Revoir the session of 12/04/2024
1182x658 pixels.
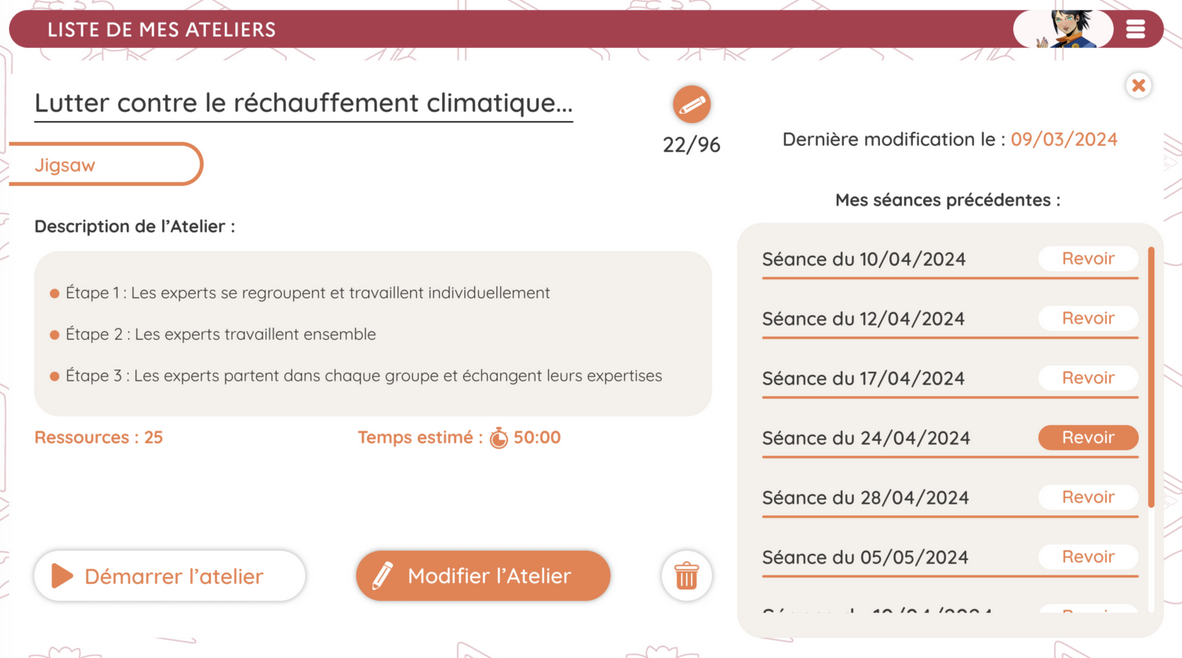[x=1087, y=318]
